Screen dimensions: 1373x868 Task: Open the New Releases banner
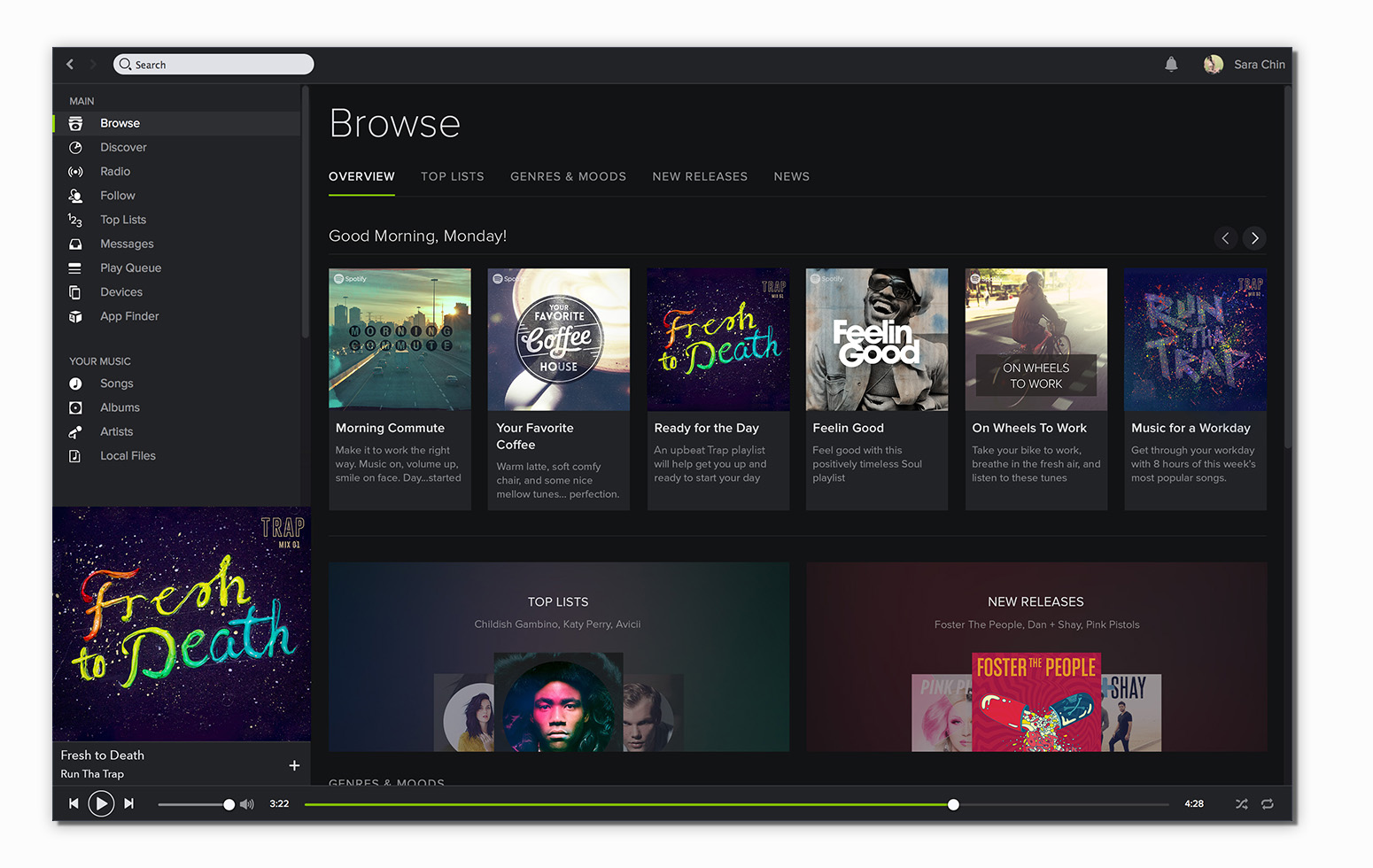[1036, 656]
